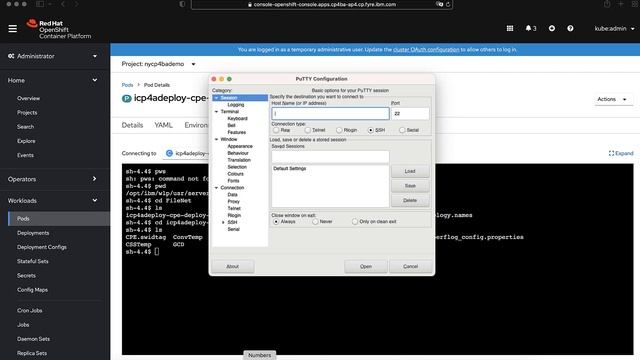Open the help question mark icon
Viewport: 640px width, 360px height.
click(570, 28)
